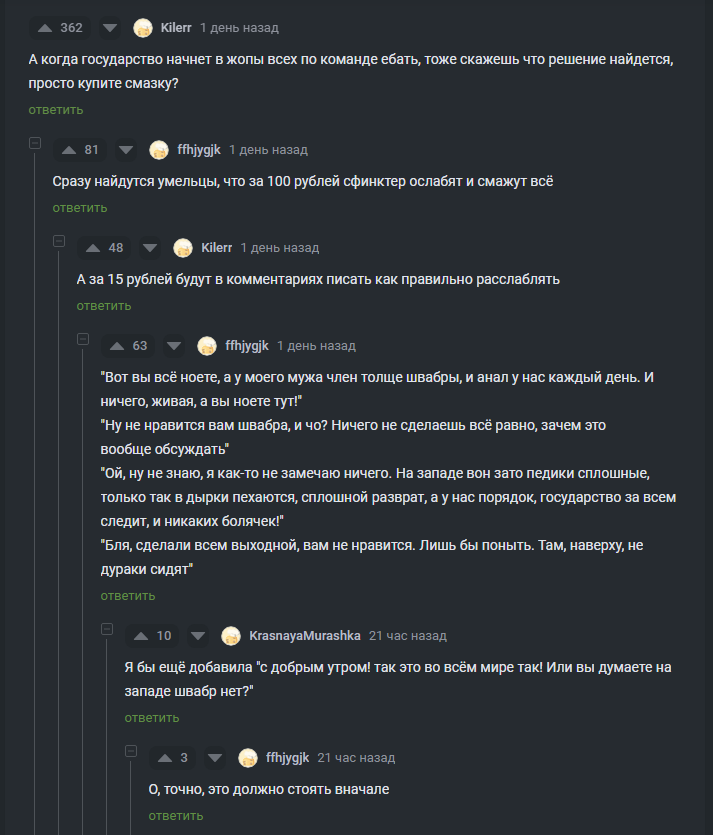This screenshot has width=713, height=835.
Task: Collapse the thread at the 48-point comment
Action: pos(59,241)
